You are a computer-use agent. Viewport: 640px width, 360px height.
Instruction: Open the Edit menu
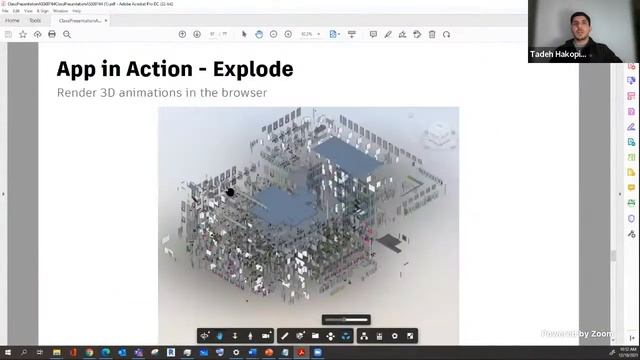16,11
